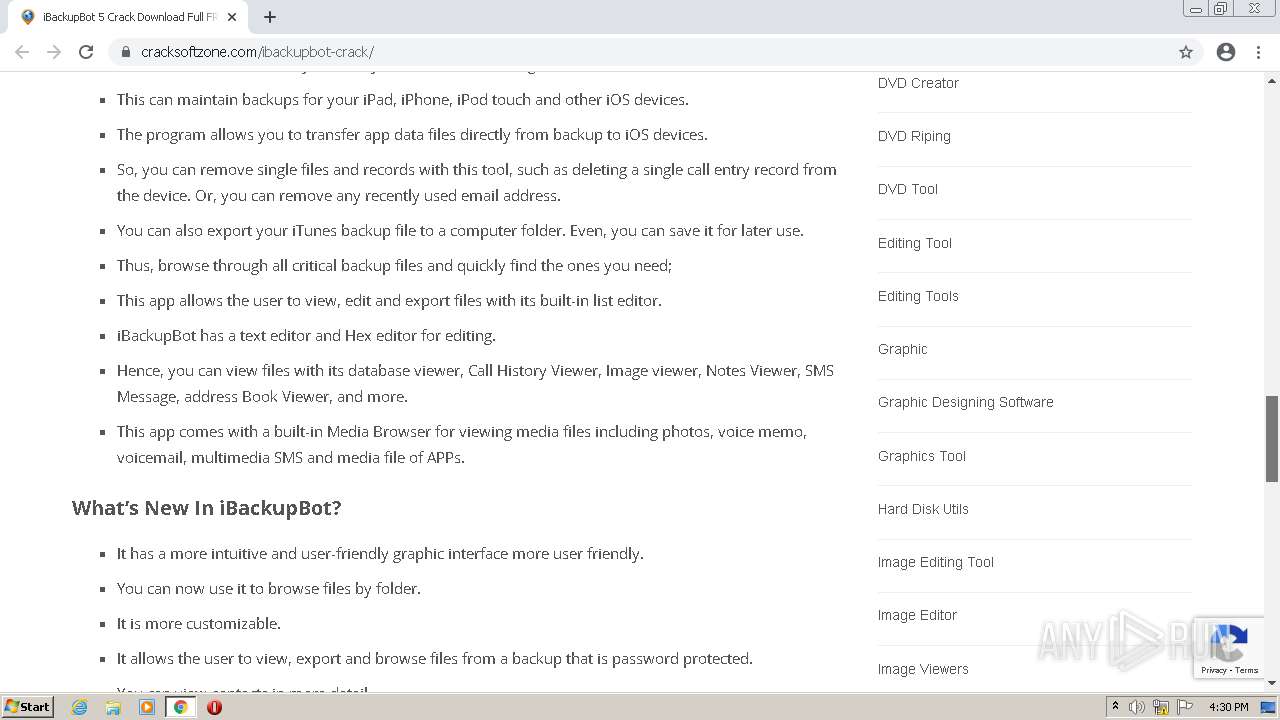1280x720 pixels.
Task: Switch to Chrome in the taskbar
Action: 180,707
